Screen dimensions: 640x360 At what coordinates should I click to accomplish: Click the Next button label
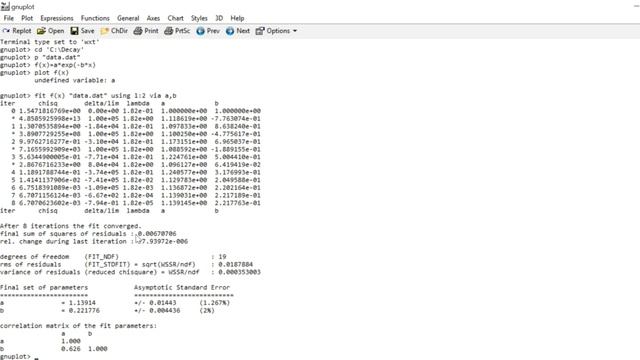[x=243, y=31]
